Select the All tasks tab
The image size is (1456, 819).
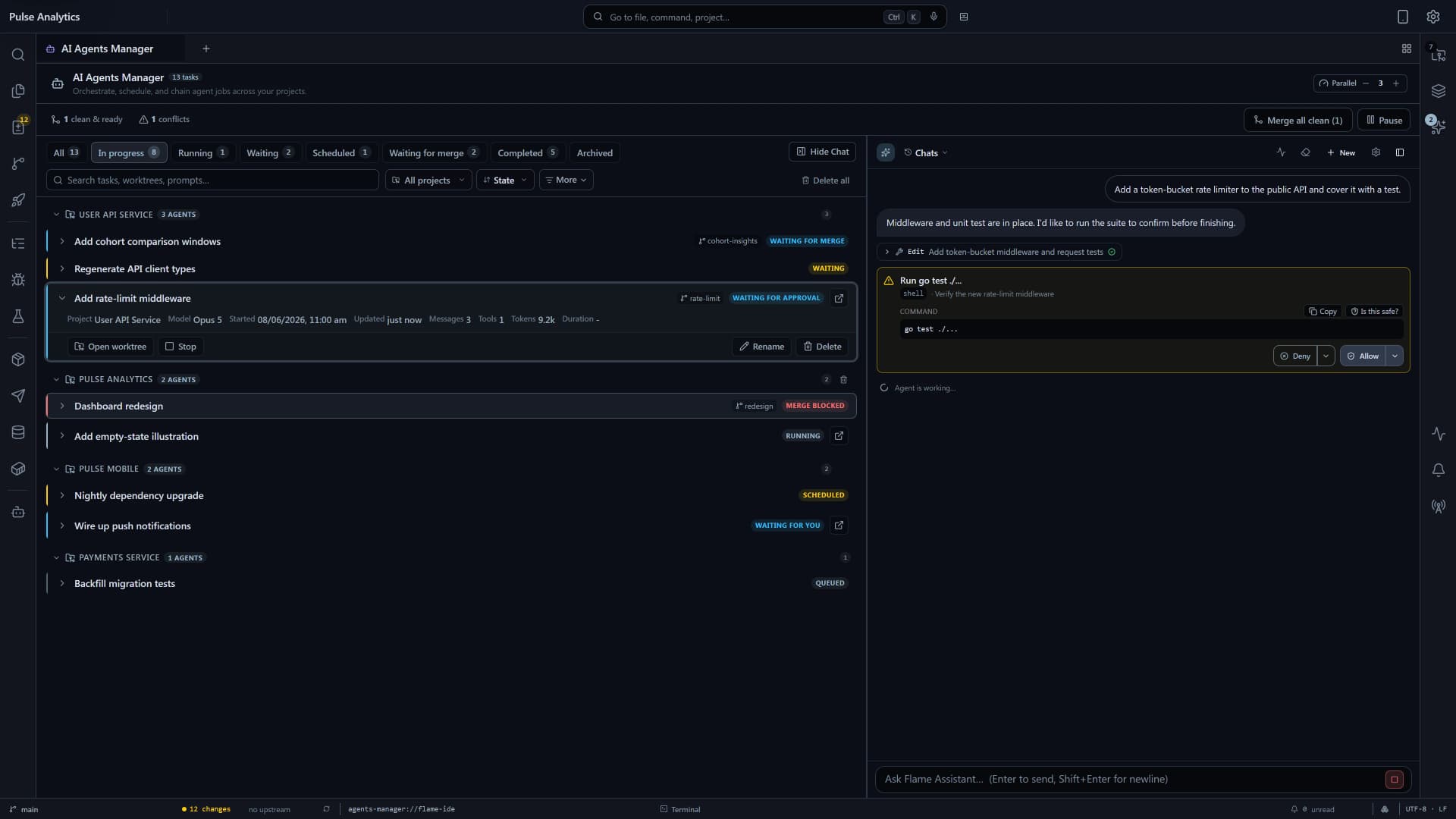pyautogui.click(x=66, y=152)
